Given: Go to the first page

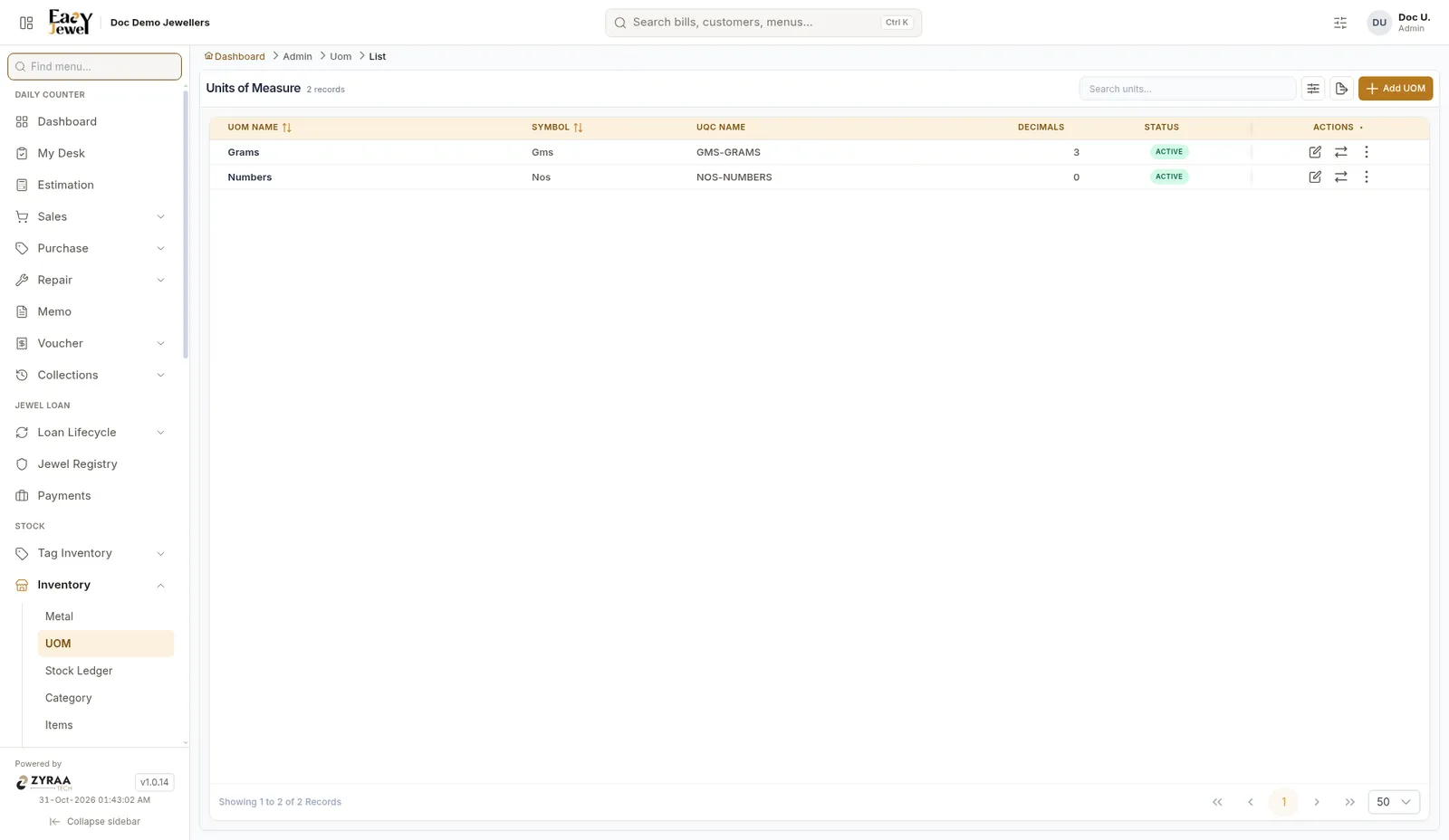Looking at the screenshot, I should click(x=1217, y=802).
